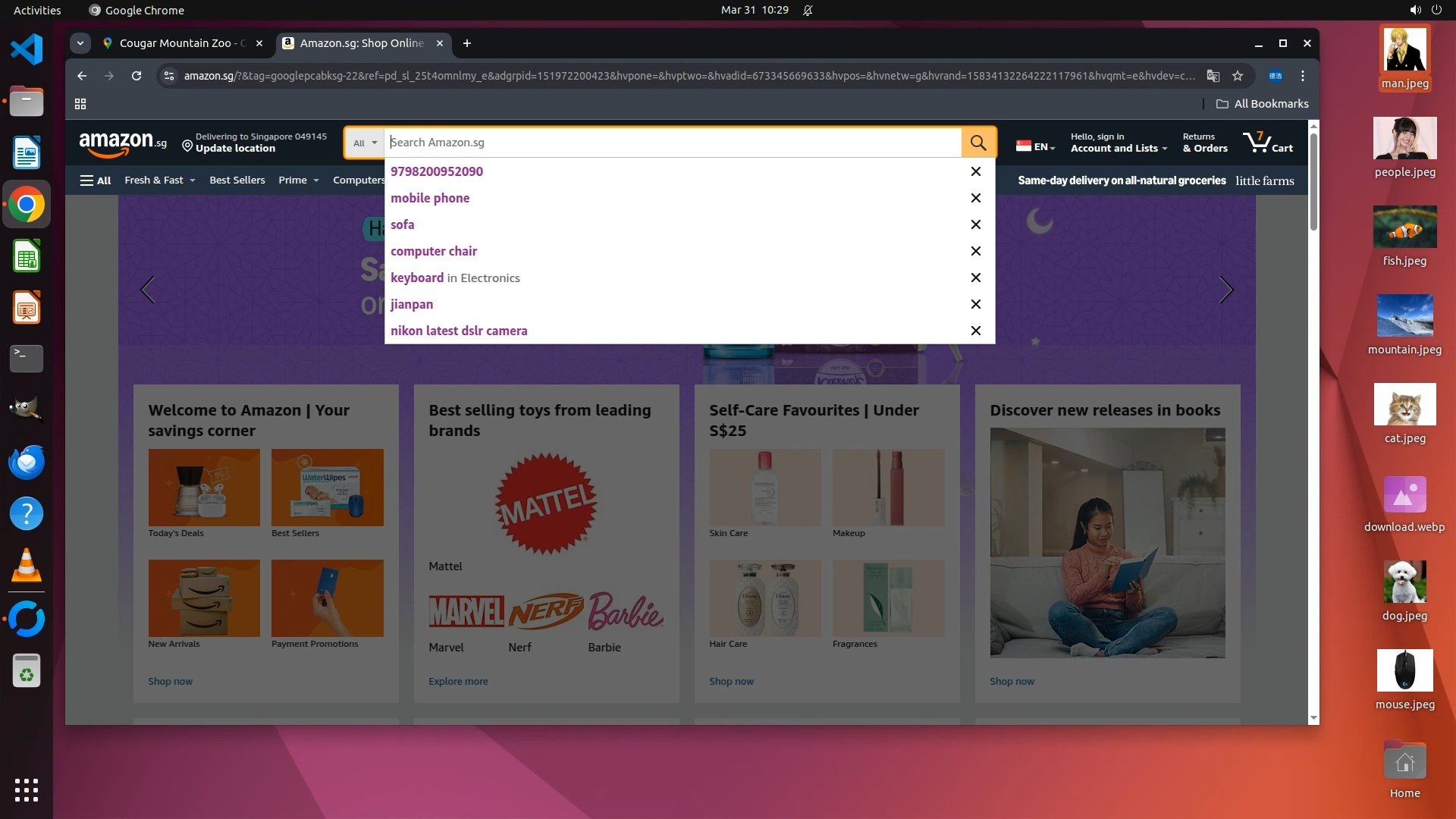Reload the page in Chrome

point(136,76)
